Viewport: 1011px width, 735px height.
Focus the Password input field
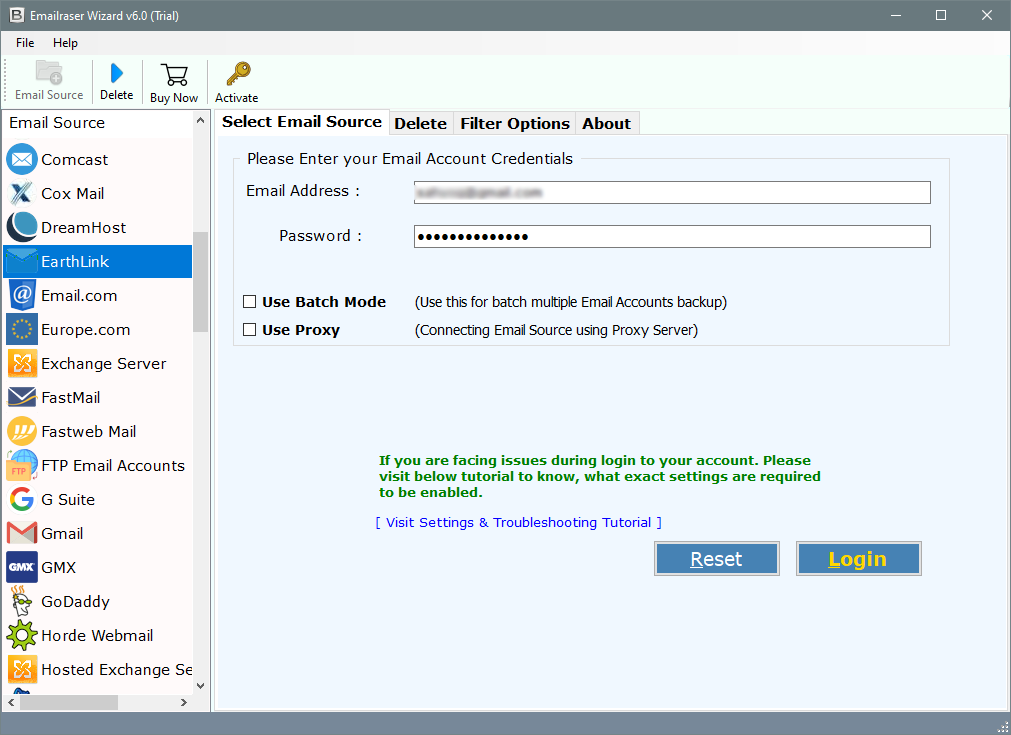[x=672, y=236]
